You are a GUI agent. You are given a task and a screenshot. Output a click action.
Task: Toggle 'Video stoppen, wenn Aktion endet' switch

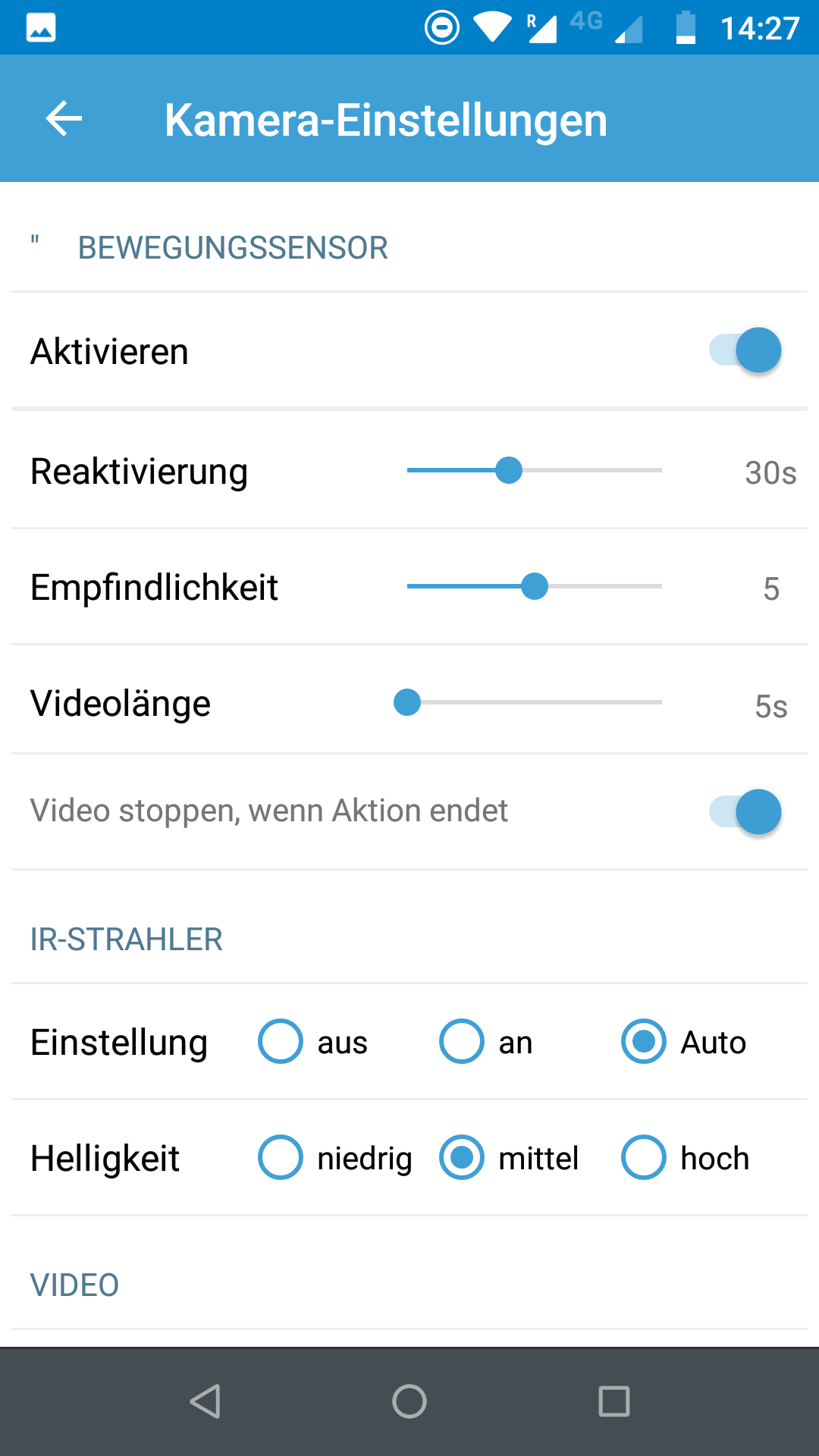click(x=745, y=812)
